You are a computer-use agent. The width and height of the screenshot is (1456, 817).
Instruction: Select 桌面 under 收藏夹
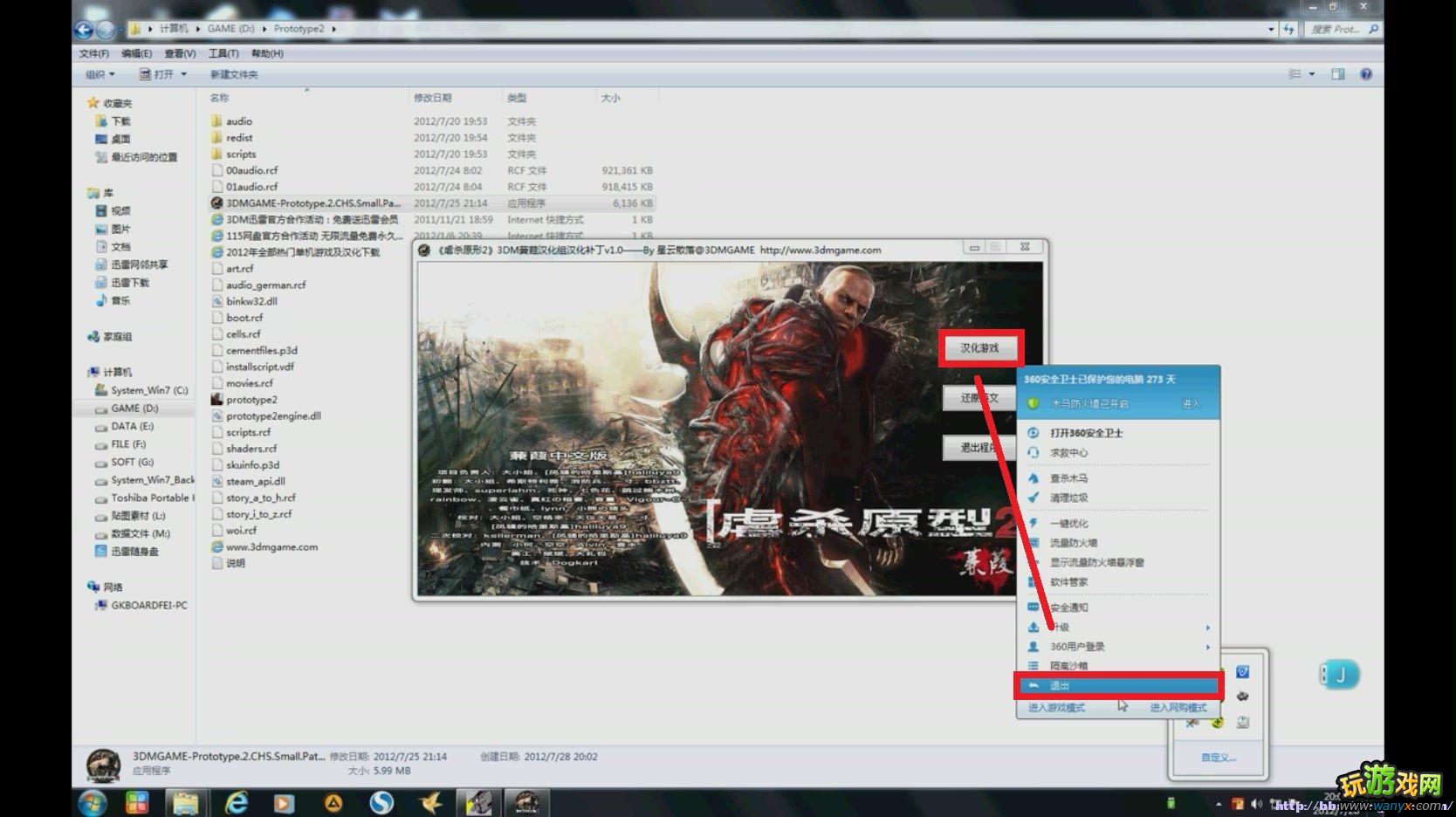click(120, 139)
